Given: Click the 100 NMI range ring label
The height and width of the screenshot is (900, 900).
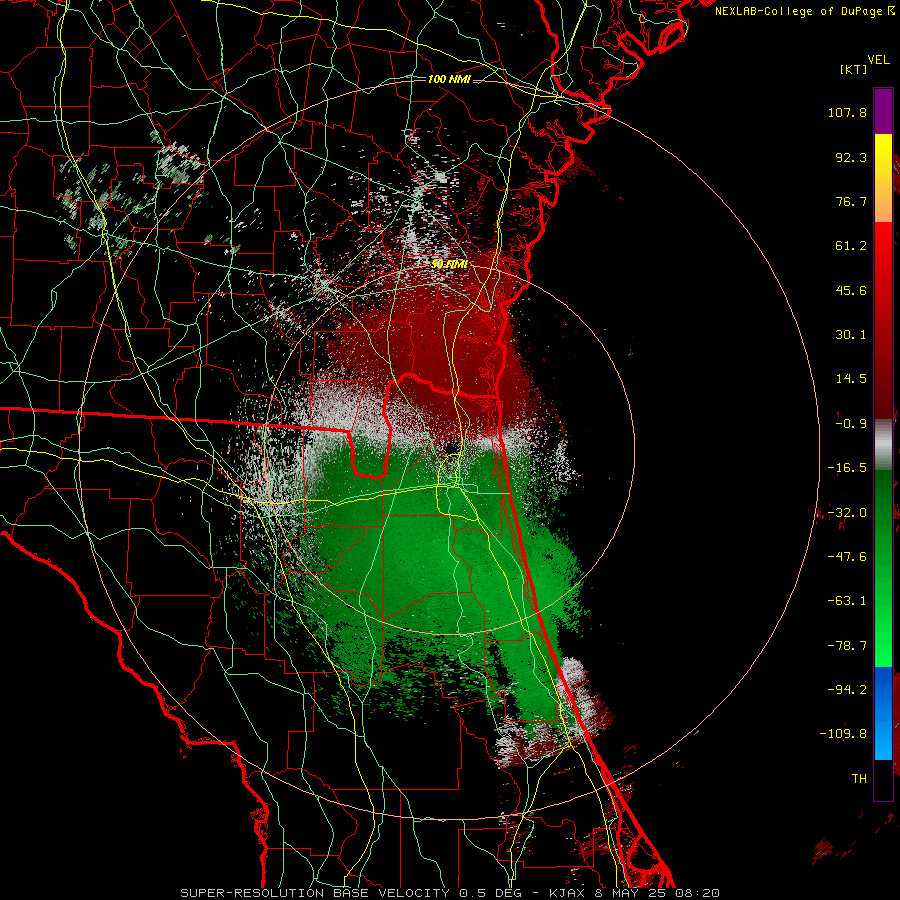Looking at the screenshot, I should pos(449,79).
